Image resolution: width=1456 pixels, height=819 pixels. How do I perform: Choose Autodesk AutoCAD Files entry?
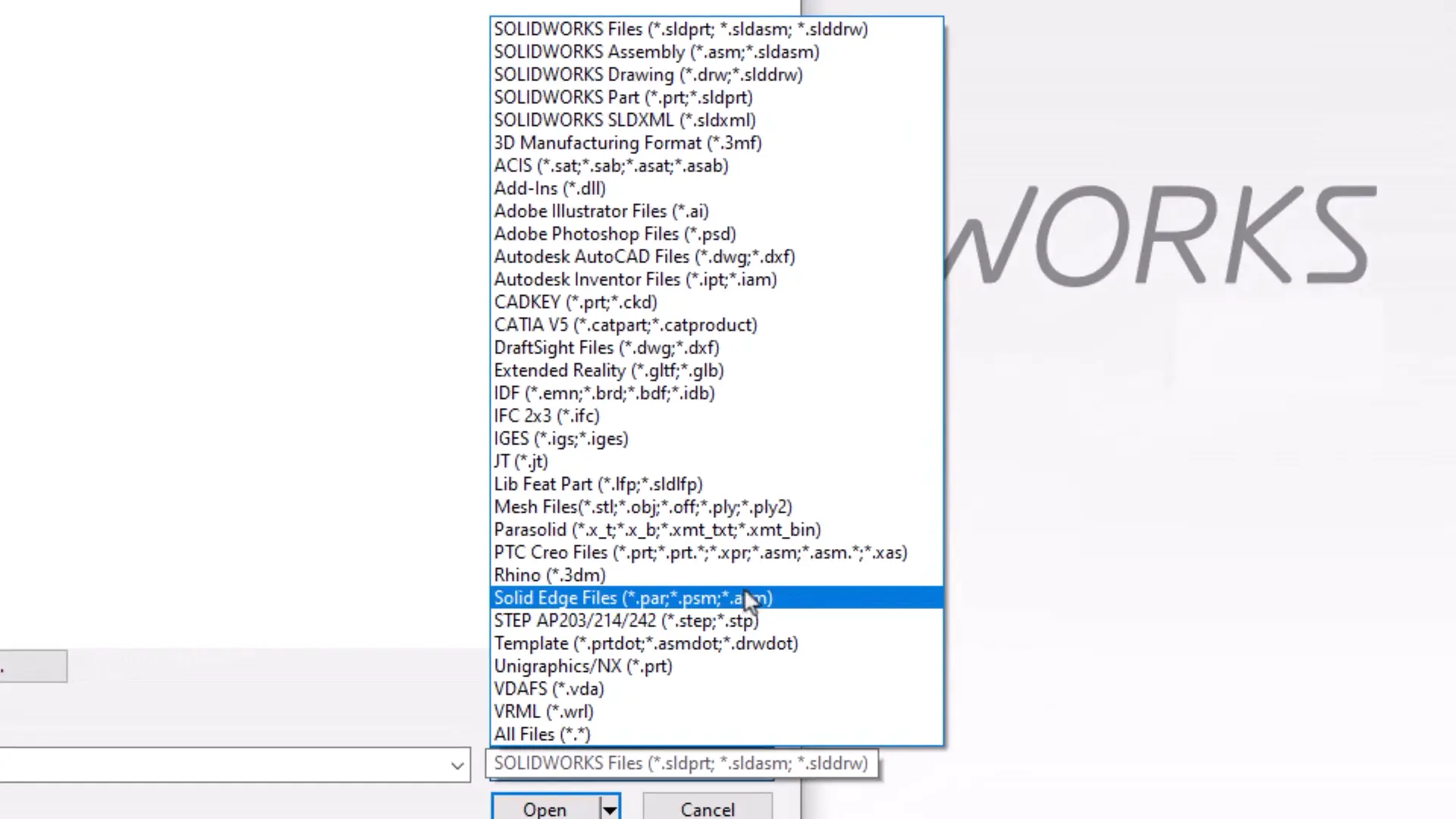[x=644, y=256]
